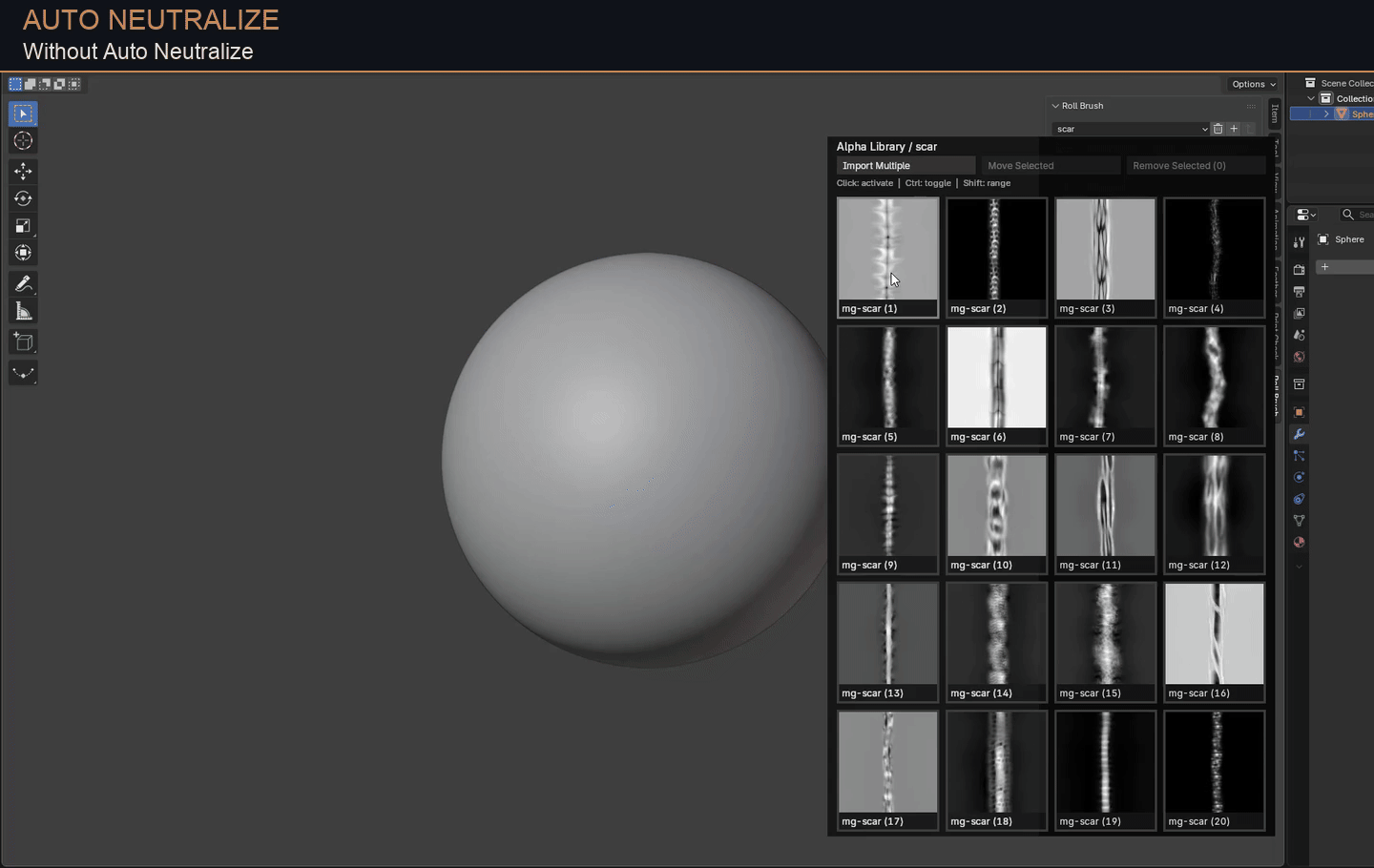Select the Annotate pencil tool
This screenshot has height=868, width=1374.
coord(23,283)
